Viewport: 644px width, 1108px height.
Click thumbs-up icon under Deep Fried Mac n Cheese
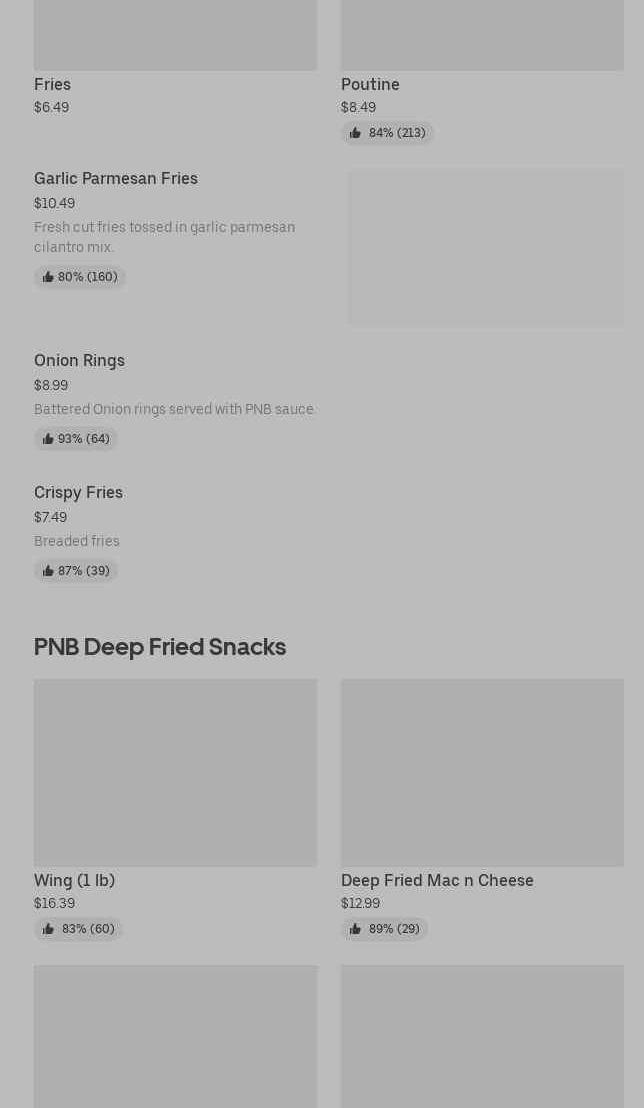(355, 929)
